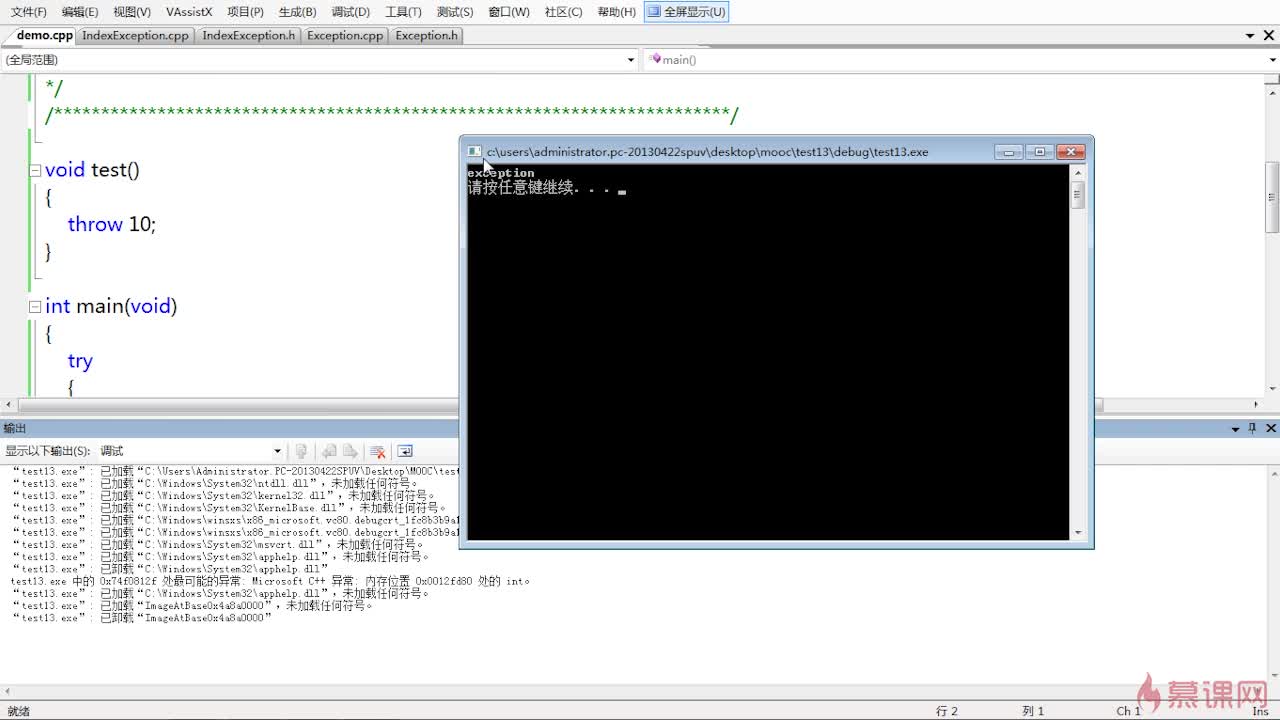This screenshot has height=720, width=1280.
Task: Click the console vertical scrollbar thumb
Action: (1078, 194)
